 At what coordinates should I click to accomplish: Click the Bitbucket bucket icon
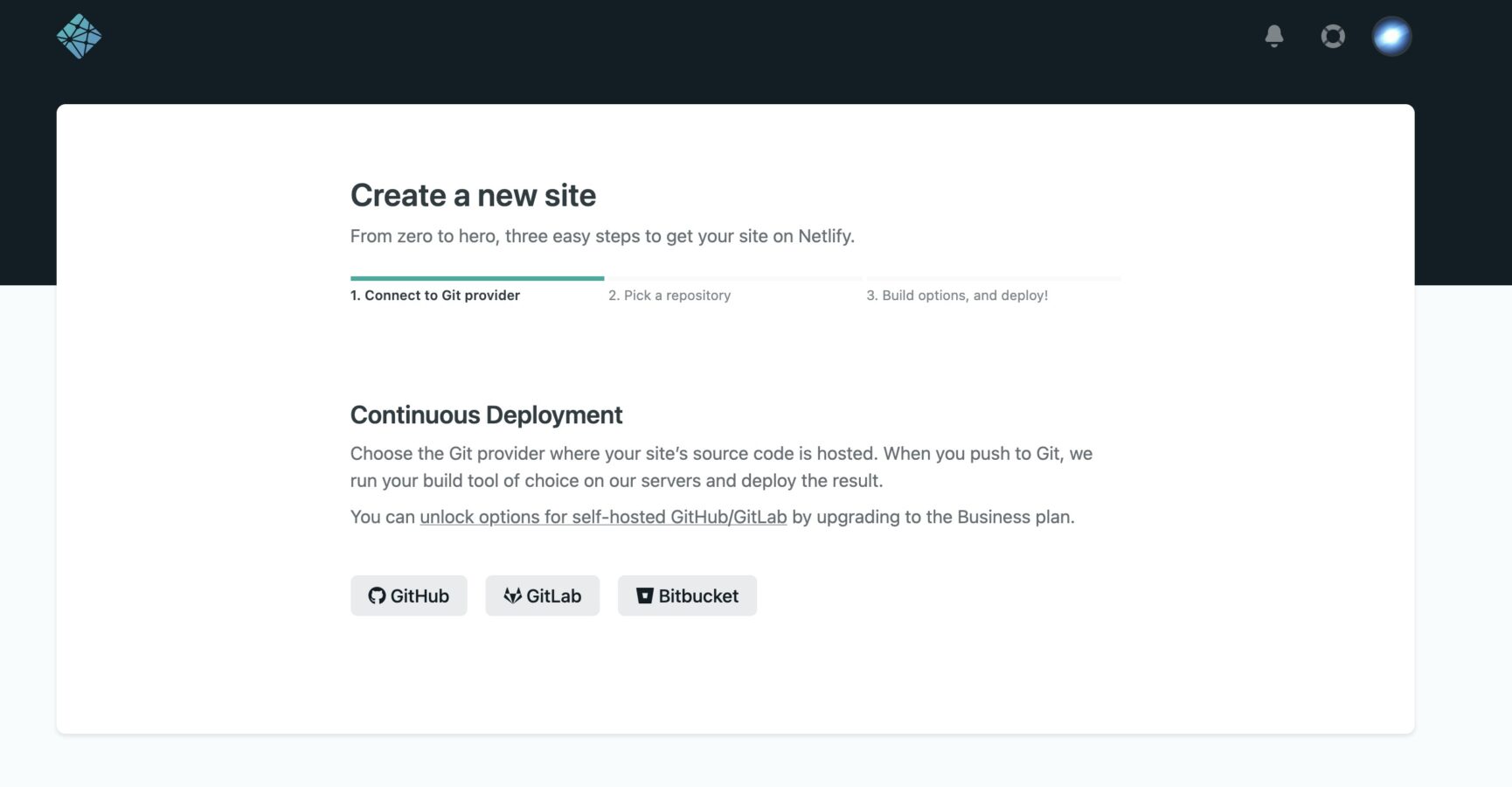coord(644,595)
